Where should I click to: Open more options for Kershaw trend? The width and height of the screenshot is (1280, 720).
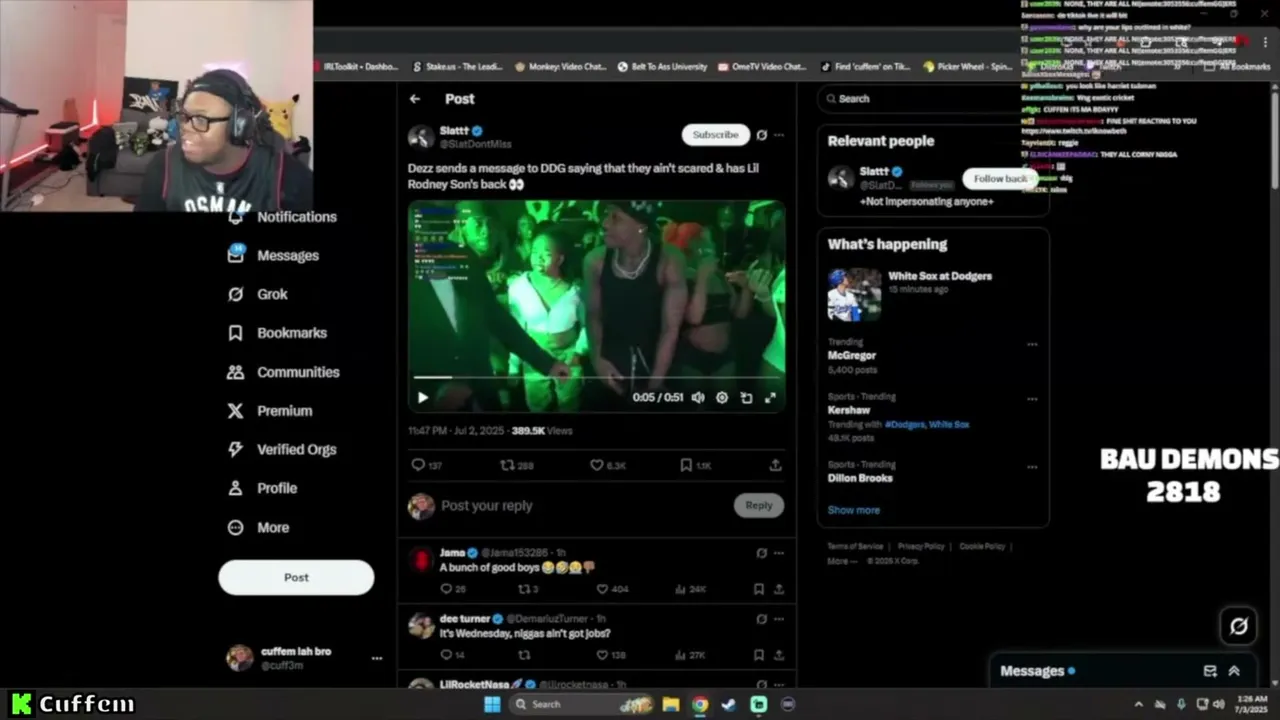point(1032,399)
